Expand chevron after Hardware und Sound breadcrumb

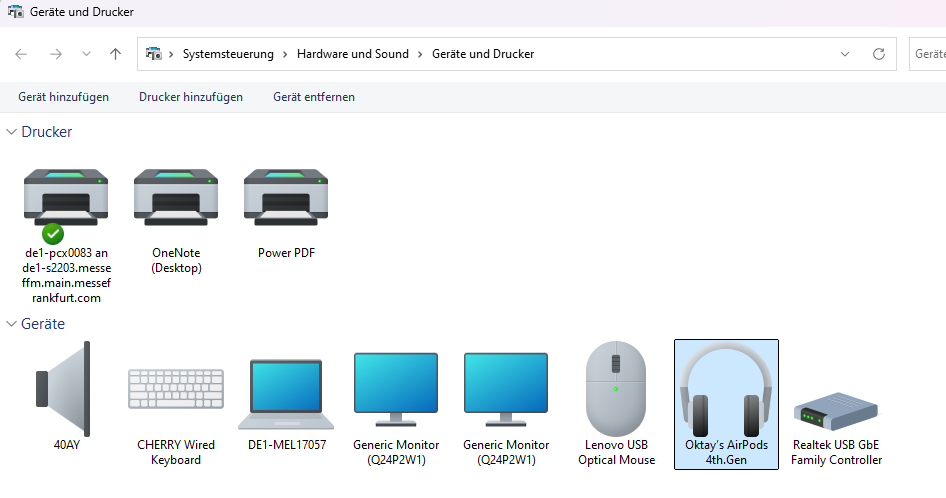[x=421, y=54]
